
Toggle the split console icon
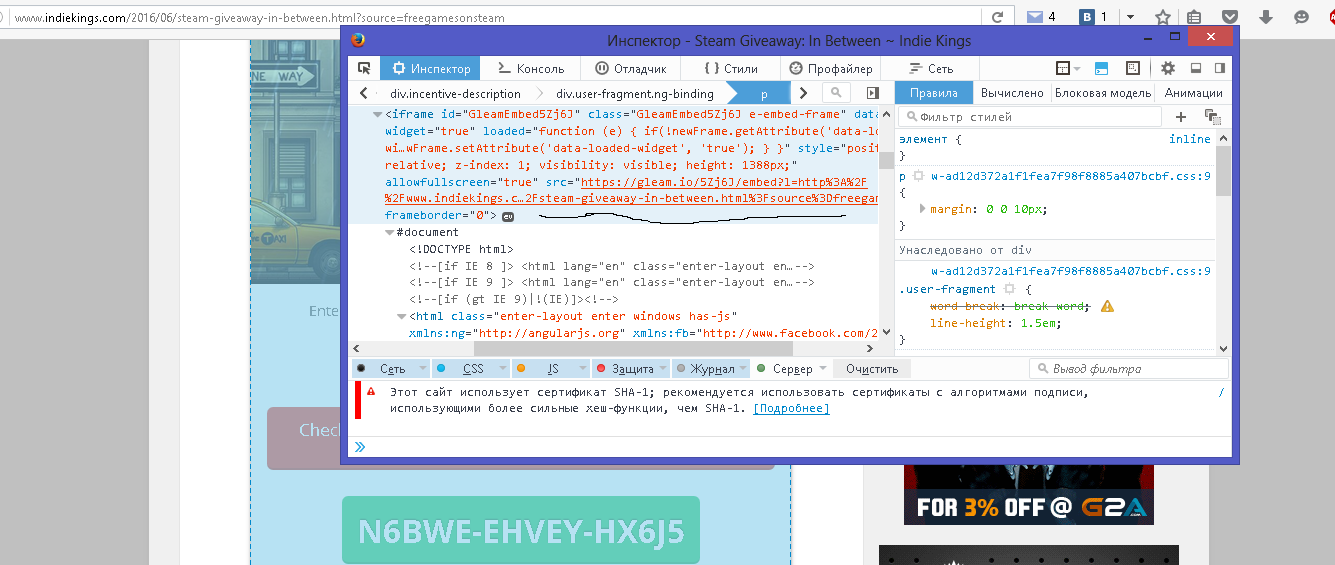[1102, 69]
